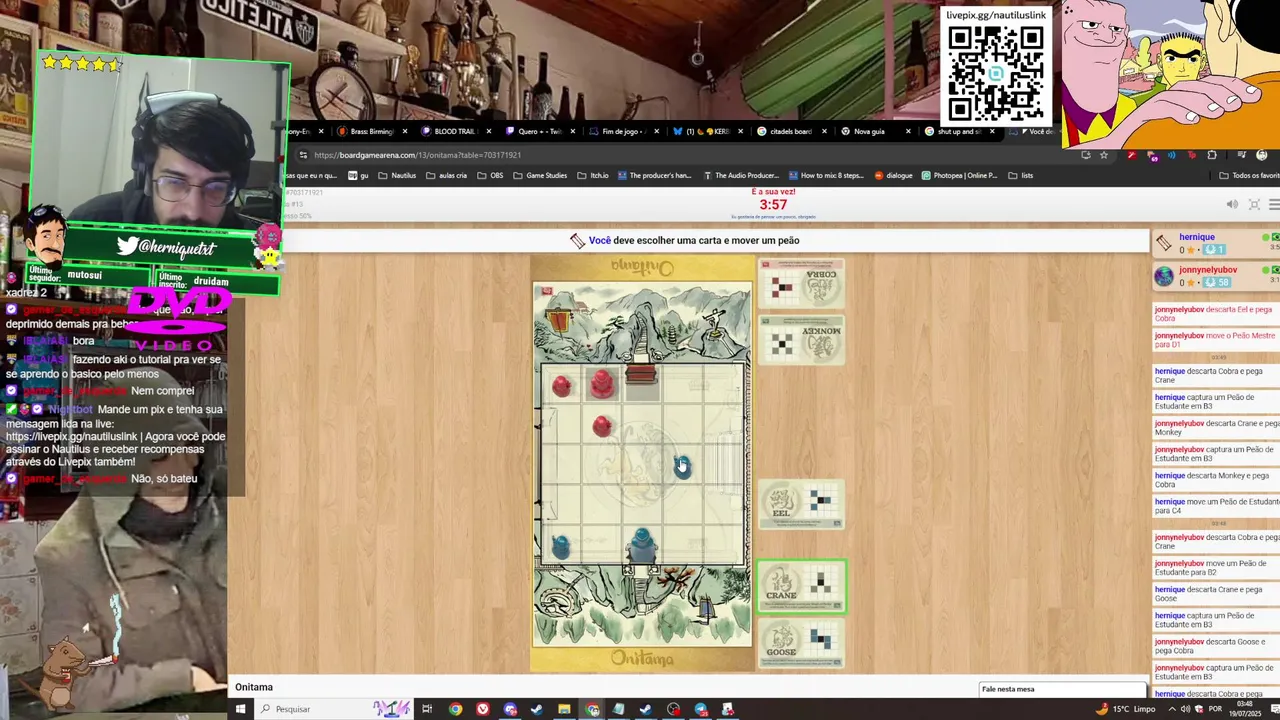Click 'hernique descarta Monkey e pega Cobra' log

(x=1216, y=480)
